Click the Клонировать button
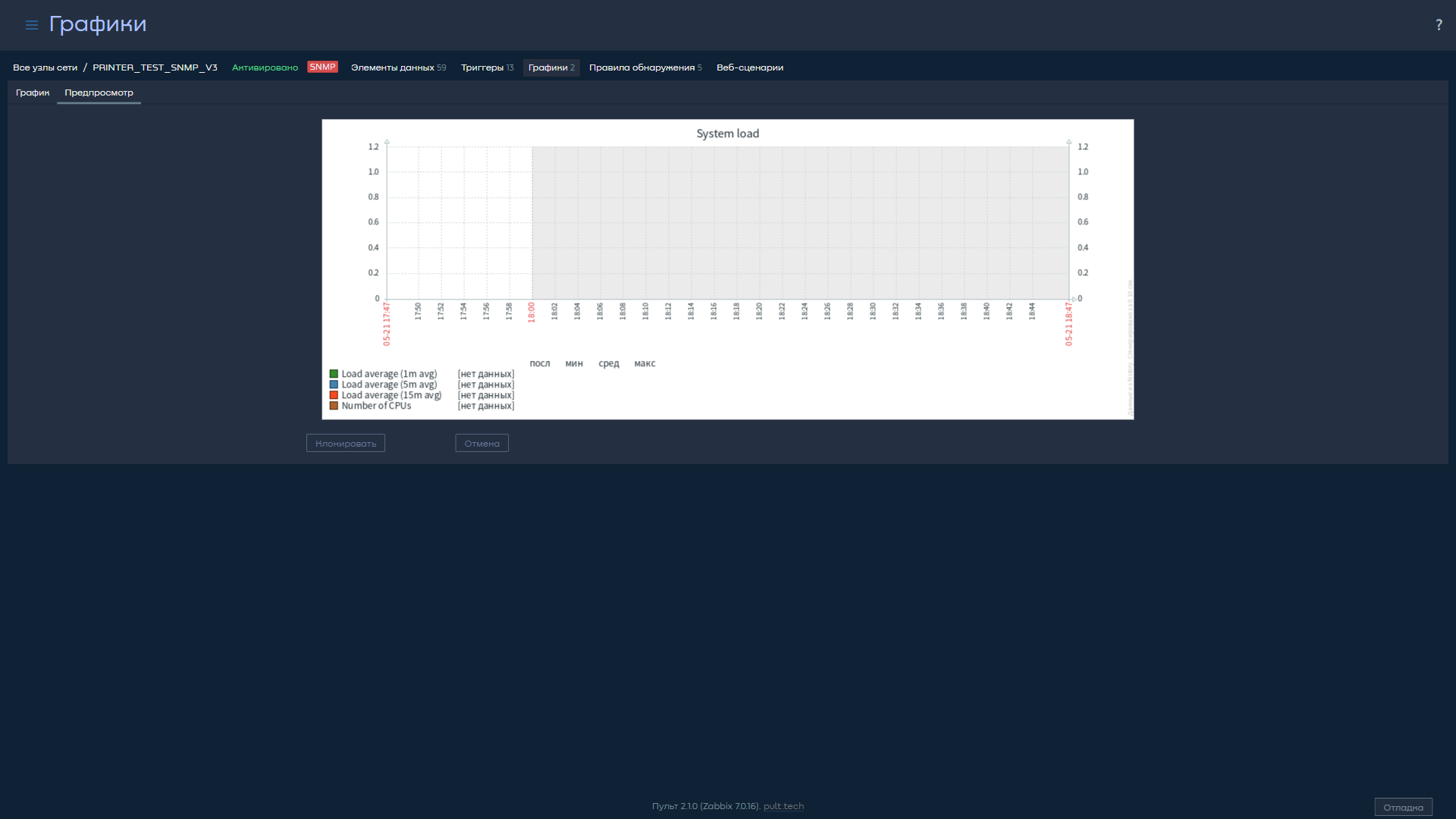 click(346, 444)
